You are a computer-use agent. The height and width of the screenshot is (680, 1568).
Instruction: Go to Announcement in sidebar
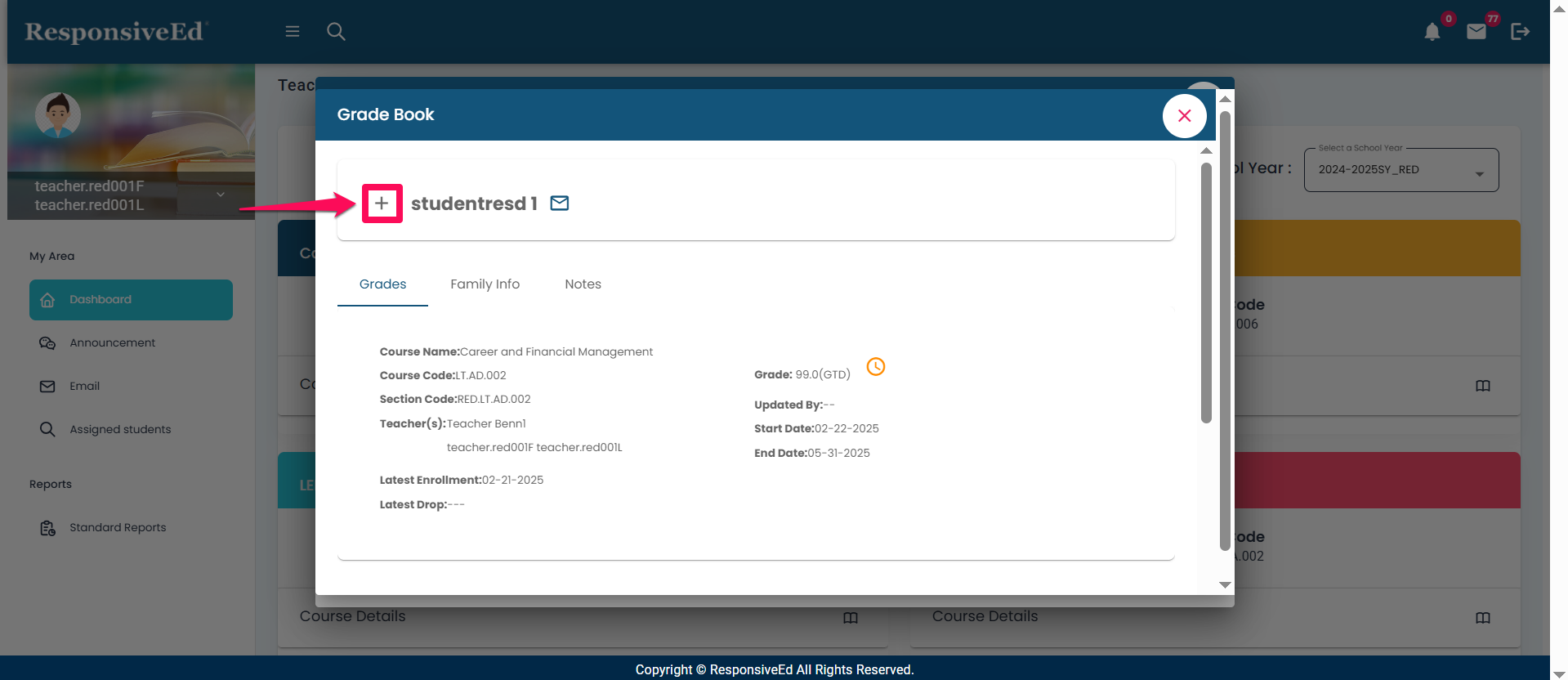point(112,343)
